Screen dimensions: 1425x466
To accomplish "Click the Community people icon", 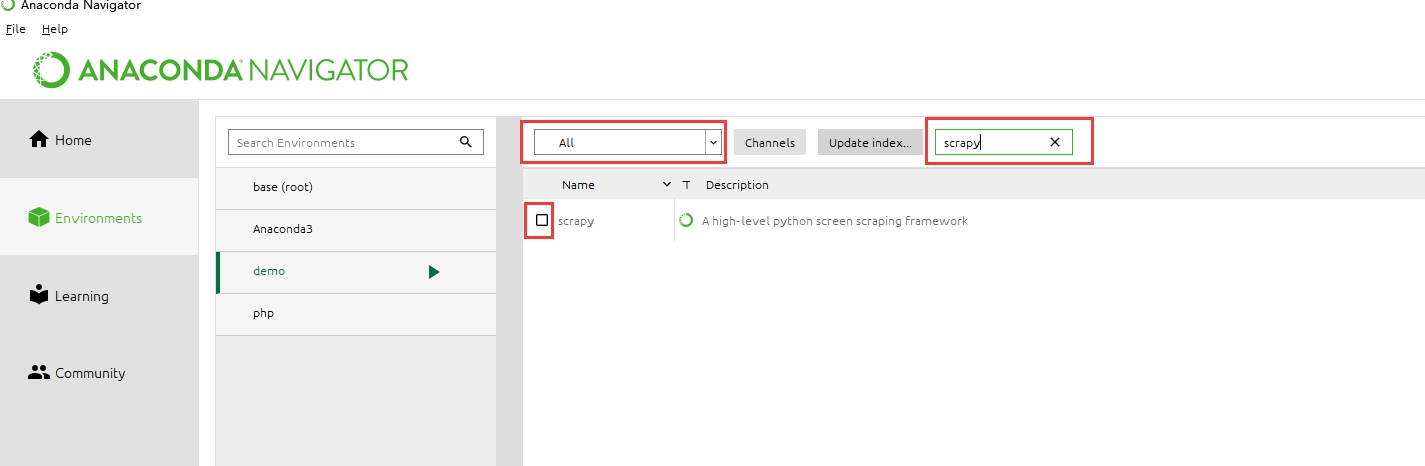I will point(39,373).
